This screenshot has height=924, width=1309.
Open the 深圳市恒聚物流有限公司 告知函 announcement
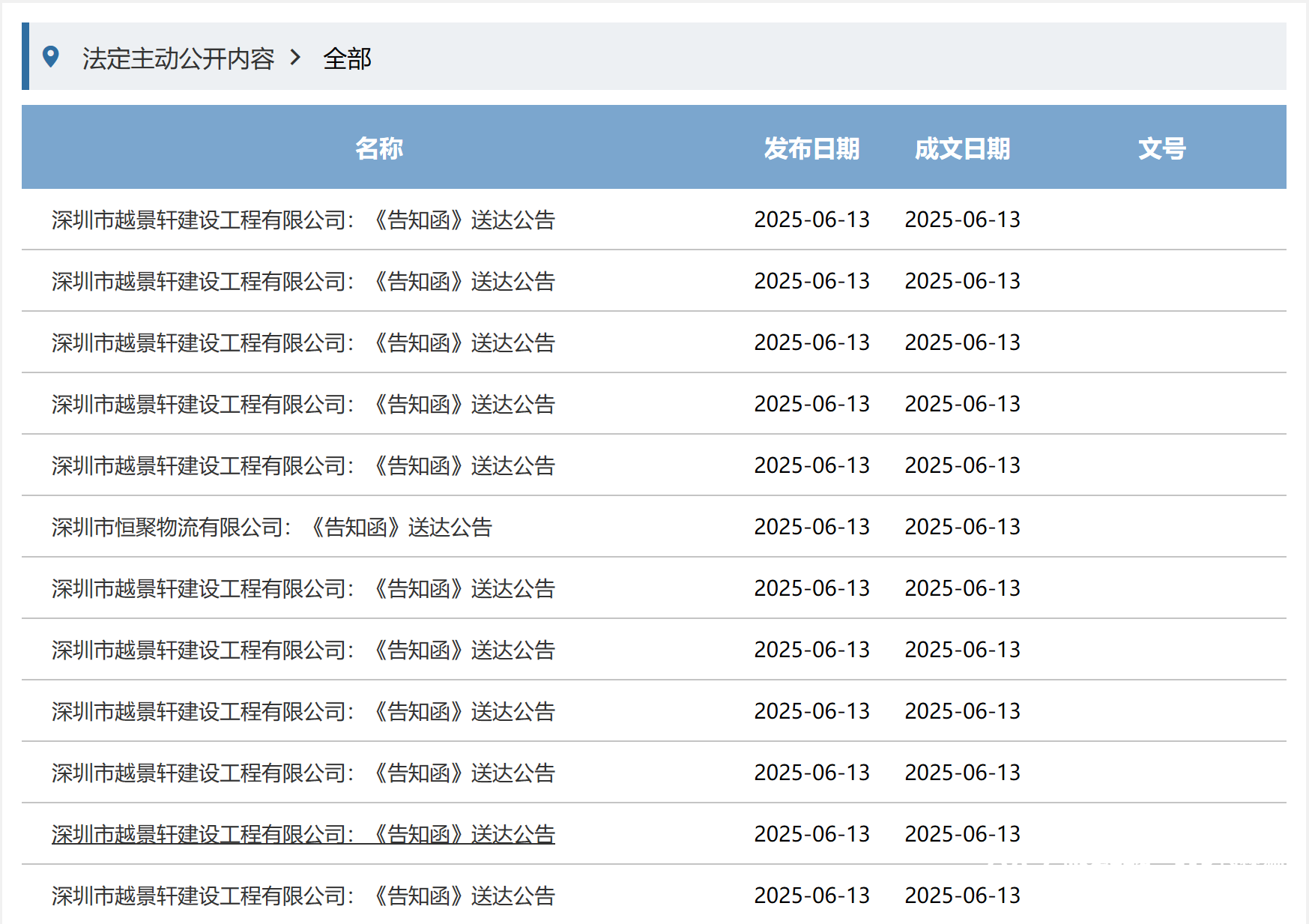272,527
